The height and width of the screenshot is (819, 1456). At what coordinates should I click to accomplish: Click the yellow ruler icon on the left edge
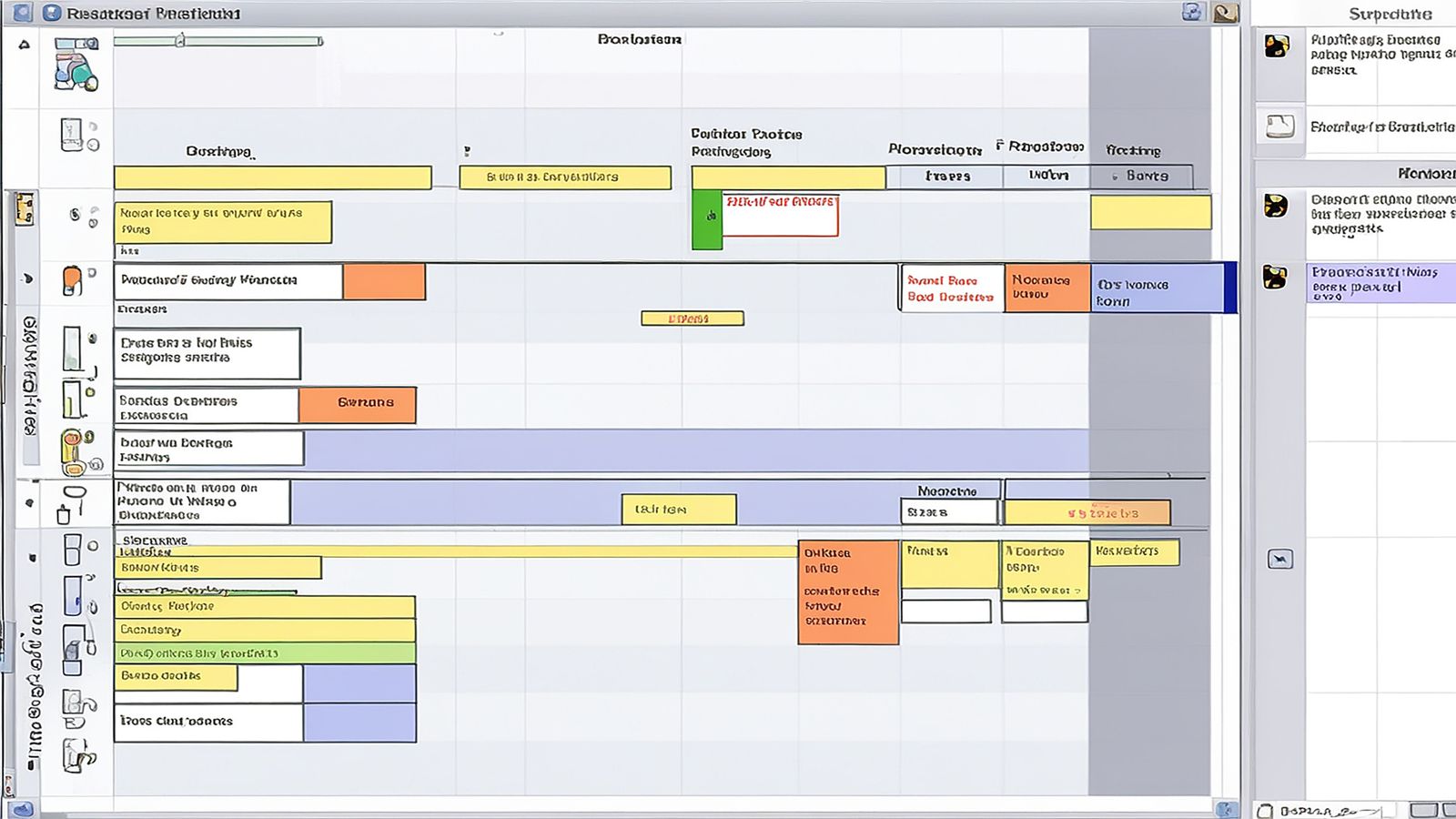pos(25,209)
